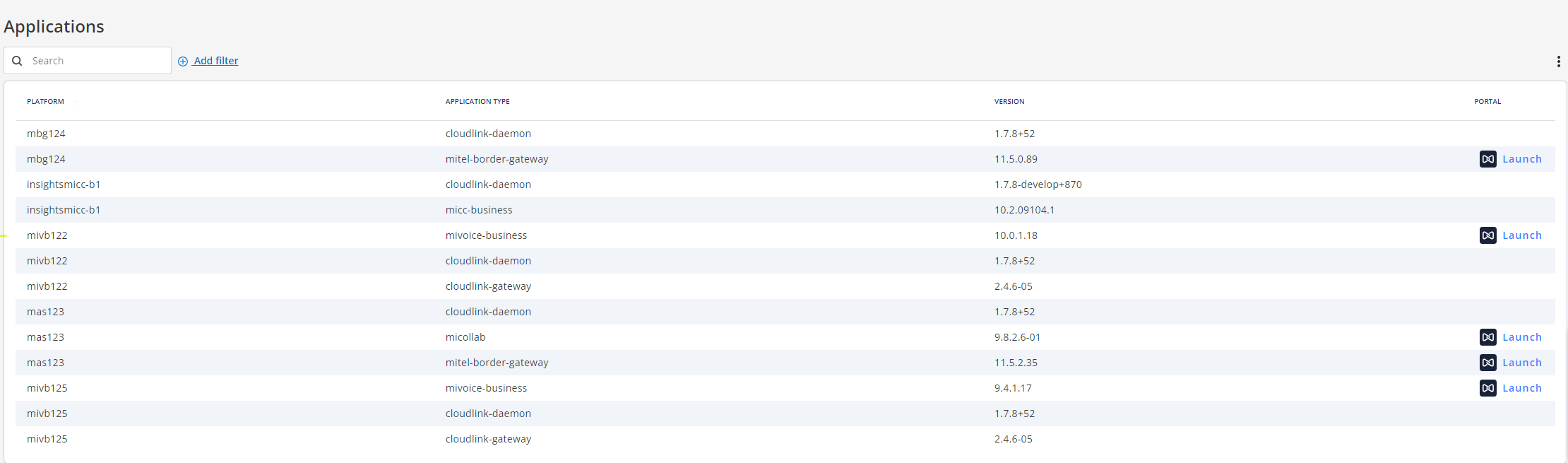Click version 1.7.8+52 in the mbg124 row

[x=1014, y=134]
